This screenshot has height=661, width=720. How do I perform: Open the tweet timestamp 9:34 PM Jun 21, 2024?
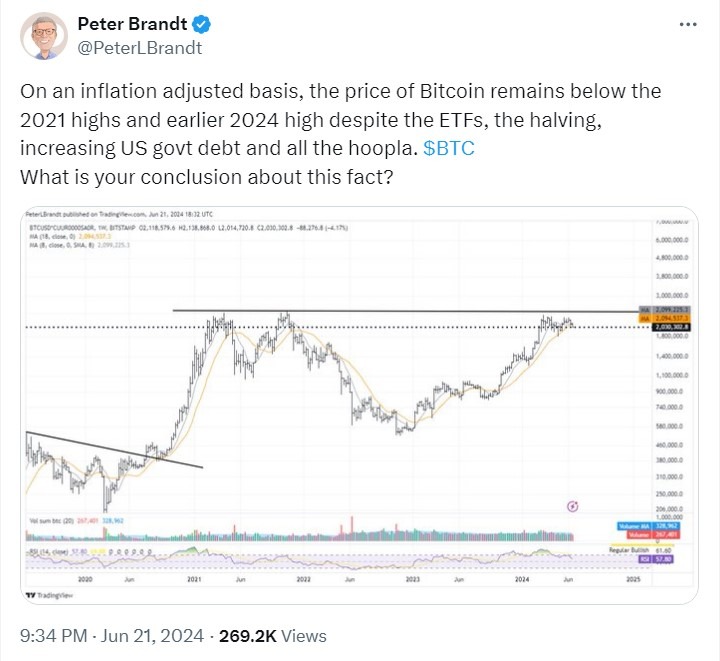112,636
